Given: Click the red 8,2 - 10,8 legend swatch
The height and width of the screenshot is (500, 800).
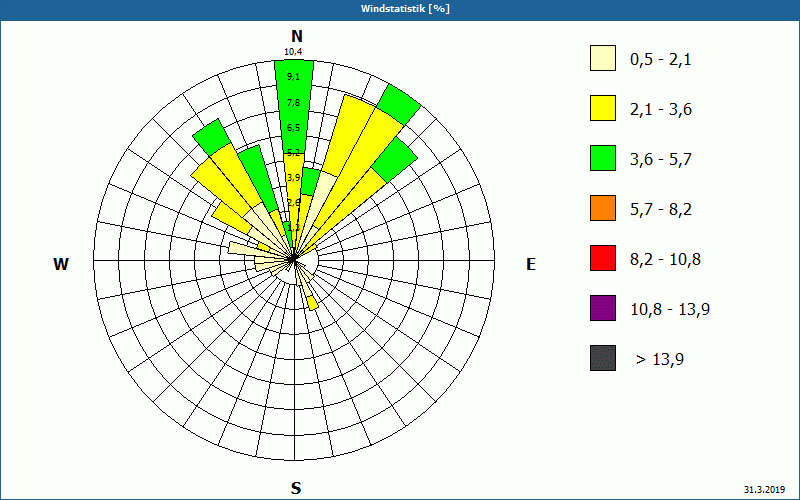Looking at the screenshot, I should tap(603, 258).
